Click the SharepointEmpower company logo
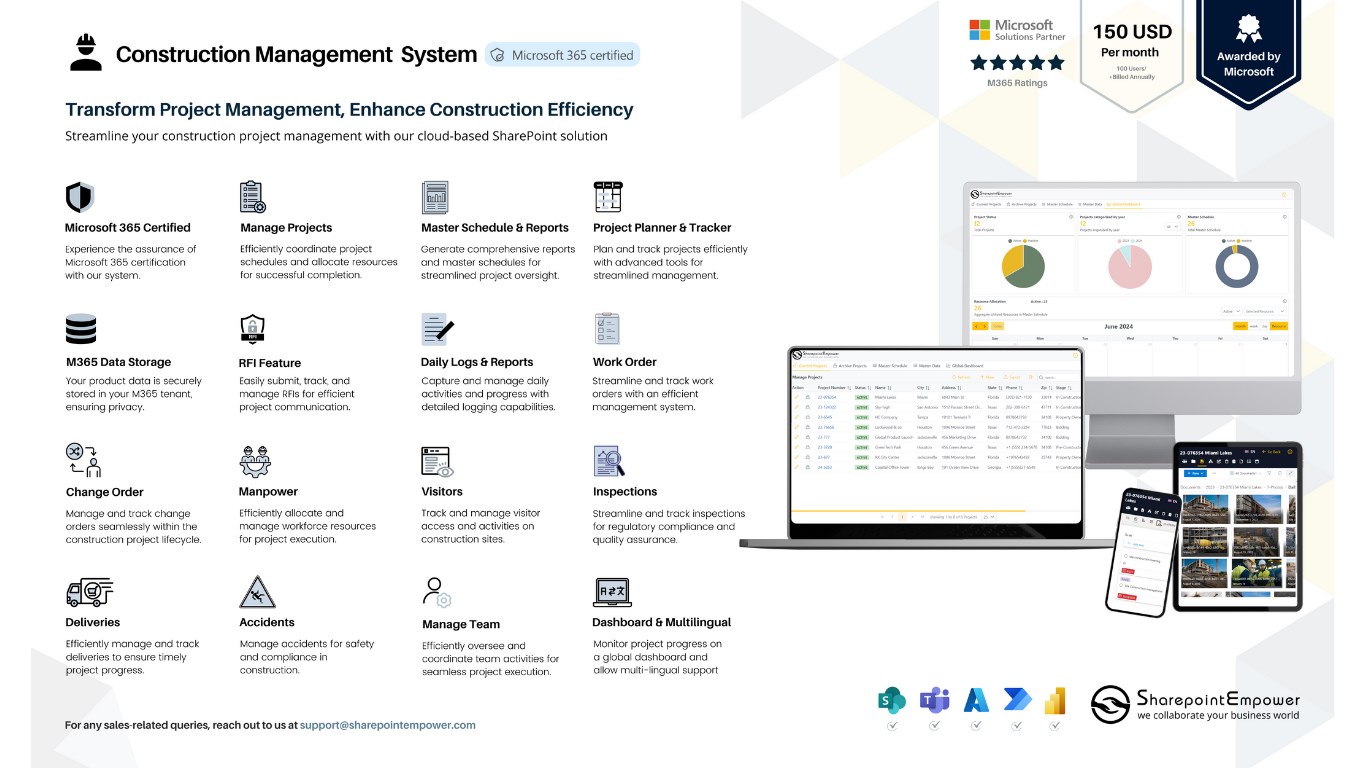The height and width of the screenshot is (768, 1366). [x=1195, y=704]
